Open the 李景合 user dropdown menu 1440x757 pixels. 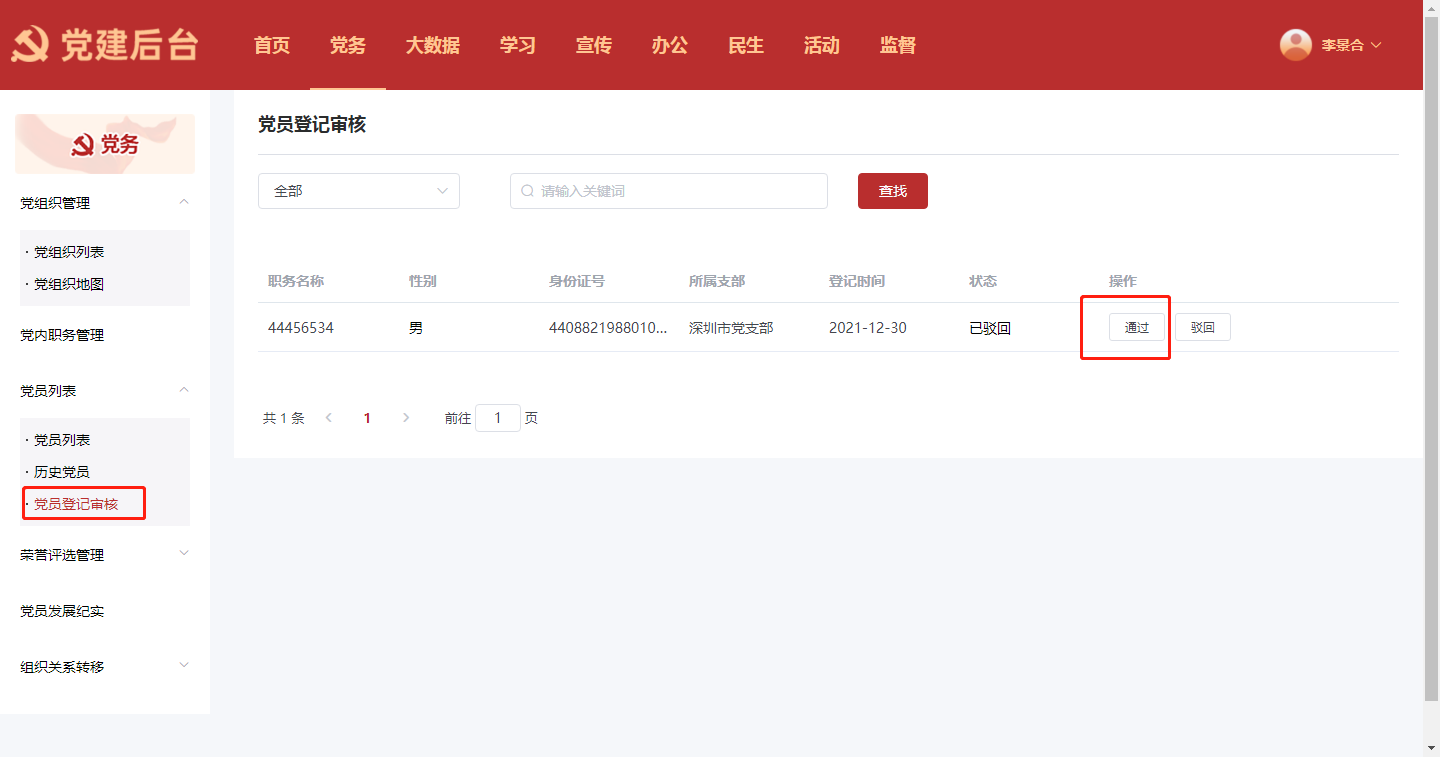1350,45
